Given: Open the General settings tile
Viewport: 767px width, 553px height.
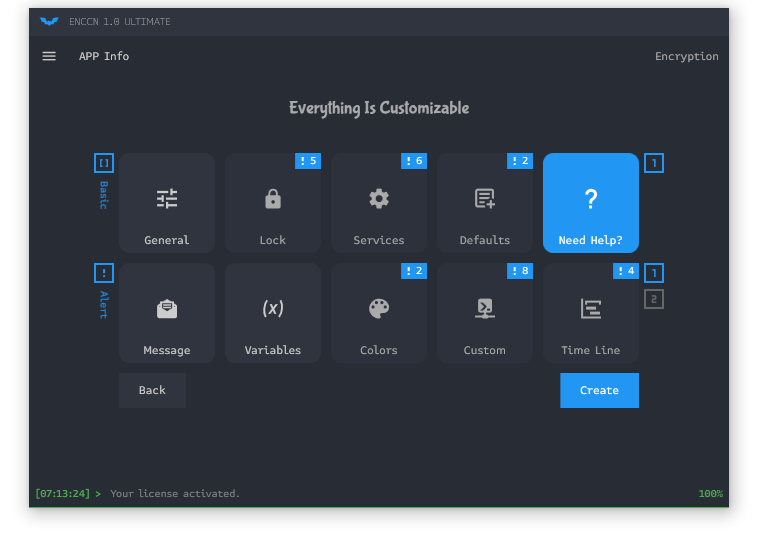Looking at the screenshot, I should coord(167,203).
